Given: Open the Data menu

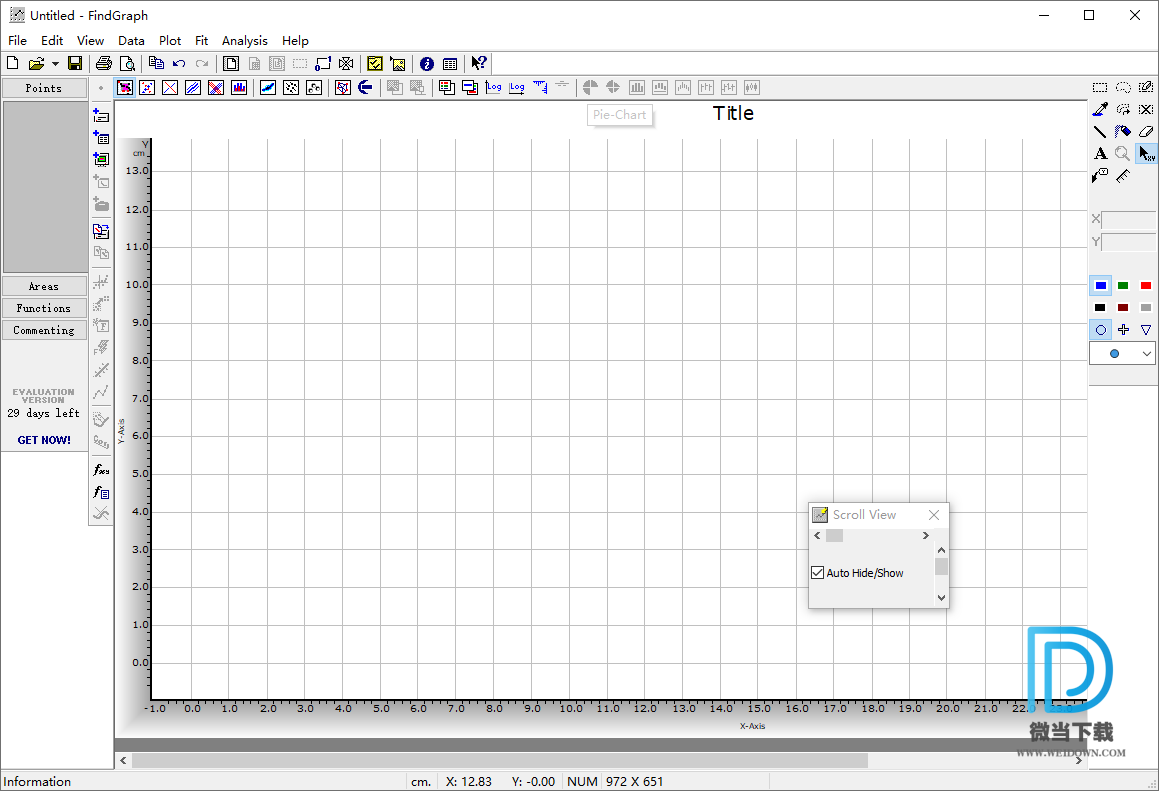Looking at the screenshot, I should (131, 41).
